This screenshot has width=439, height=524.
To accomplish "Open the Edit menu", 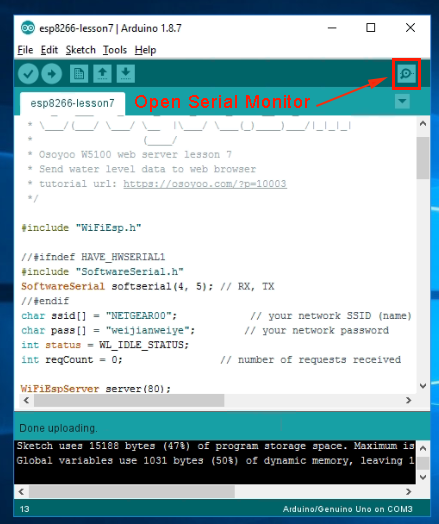I will click(x=49, y=50).
